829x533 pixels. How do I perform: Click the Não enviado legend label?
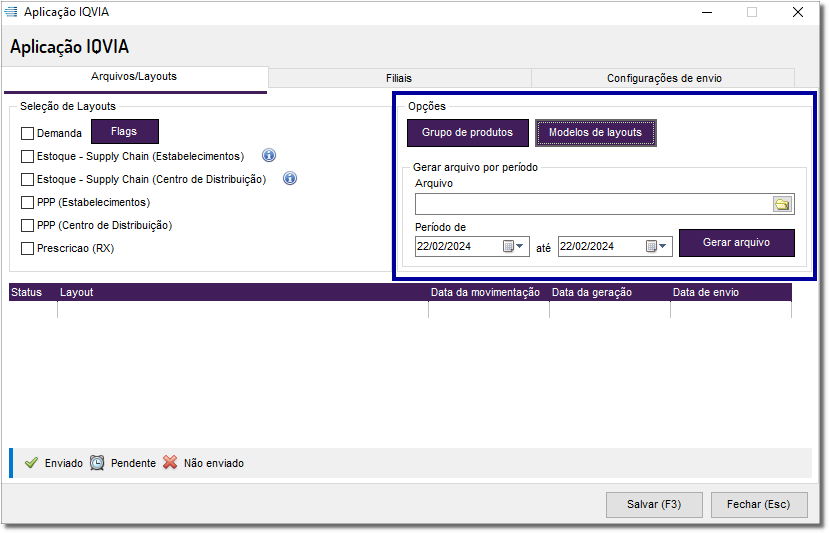coord(214,463)
